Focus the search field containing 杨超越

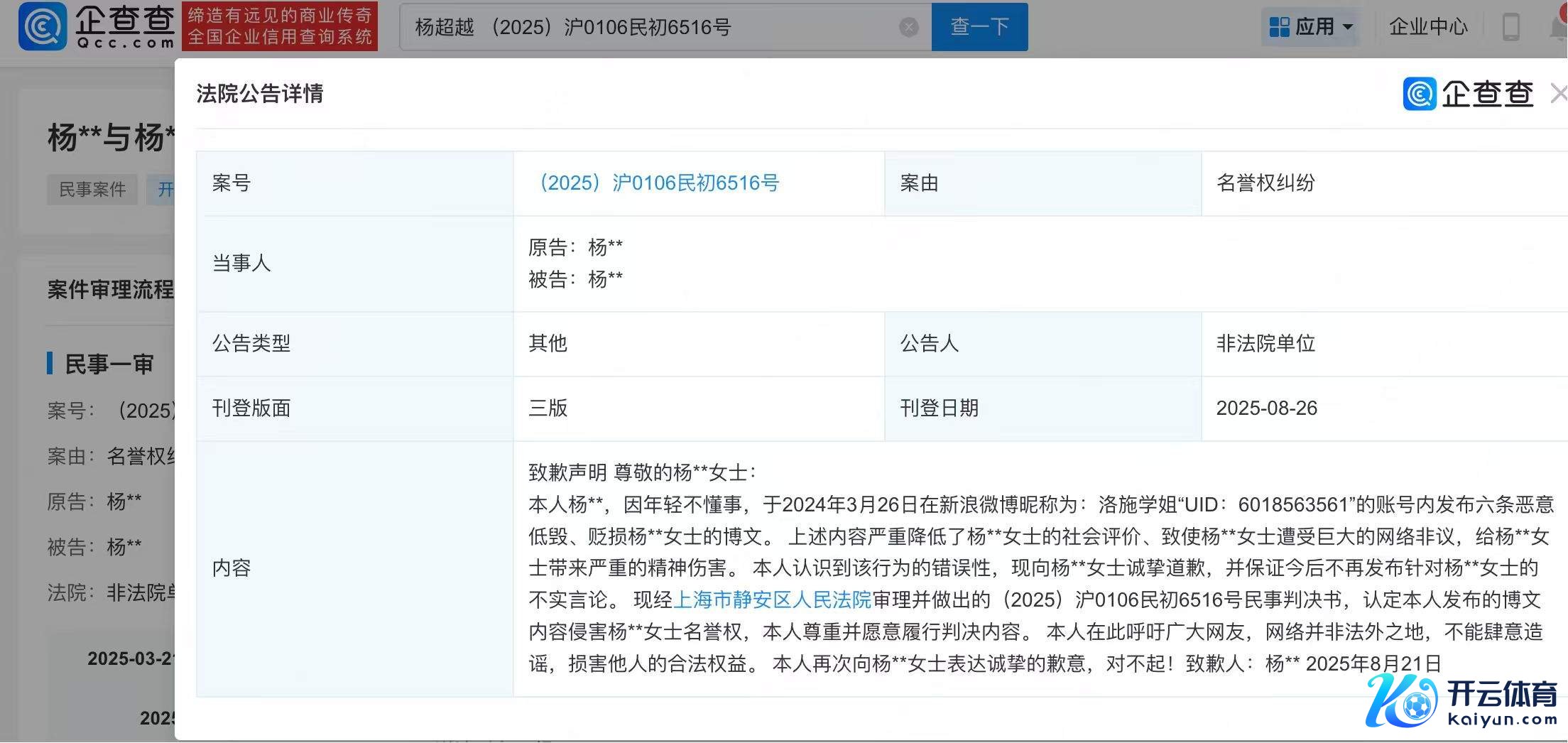[653, 27]
